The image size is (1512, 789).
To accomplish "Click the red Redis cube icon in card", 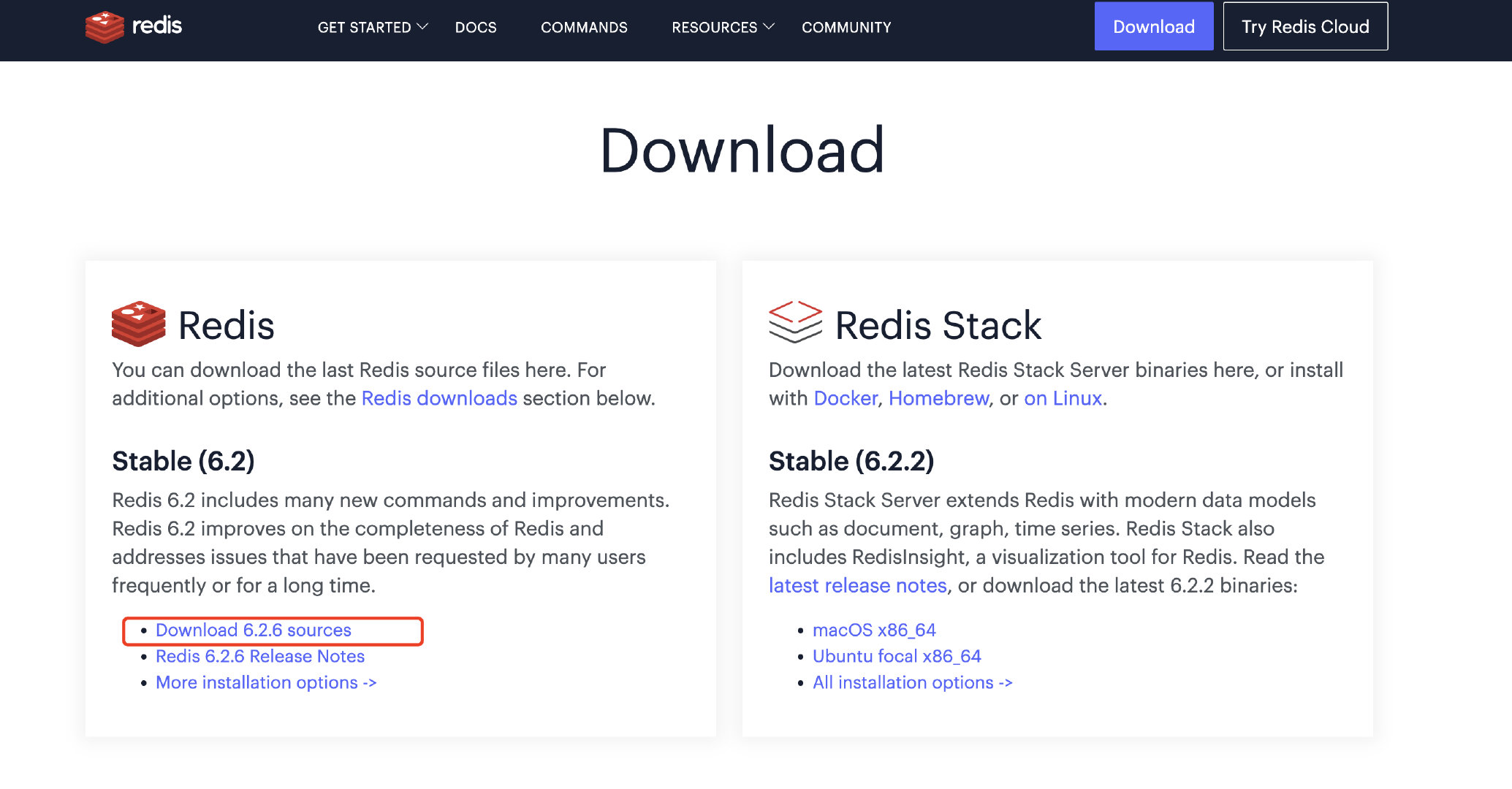I will click(x=139, y=324).
